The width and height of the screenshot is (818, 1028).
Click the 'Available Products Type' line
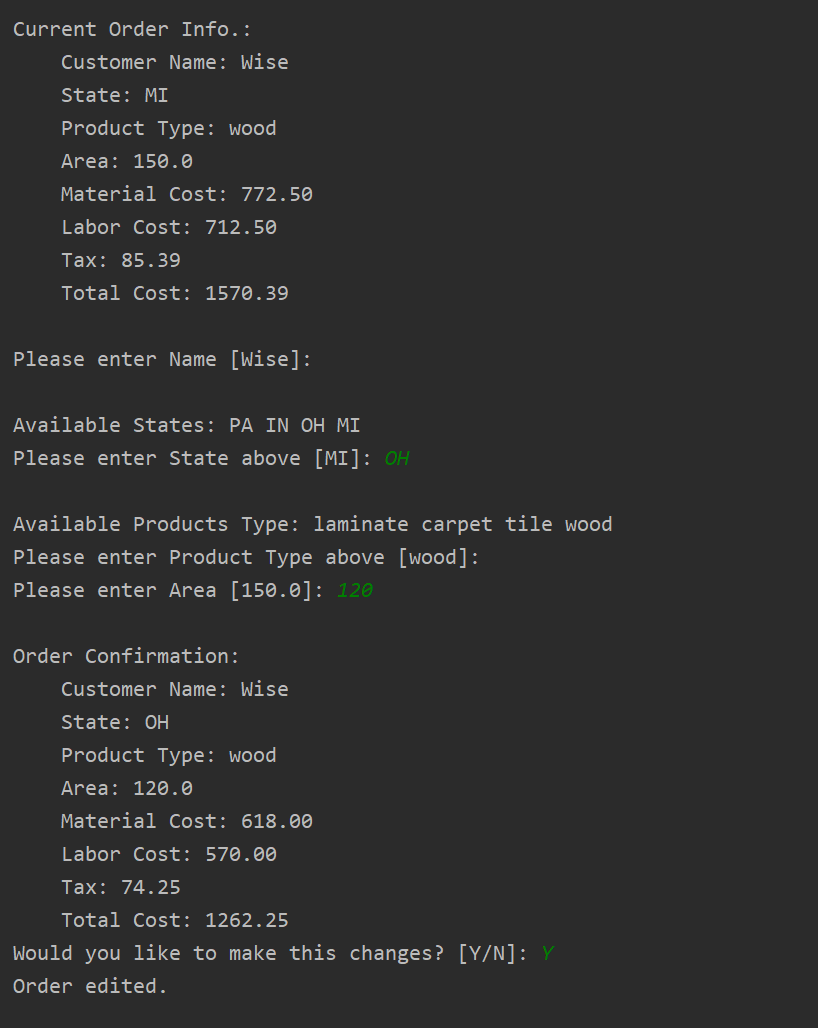pyautogui.click(x=313, y=524)
